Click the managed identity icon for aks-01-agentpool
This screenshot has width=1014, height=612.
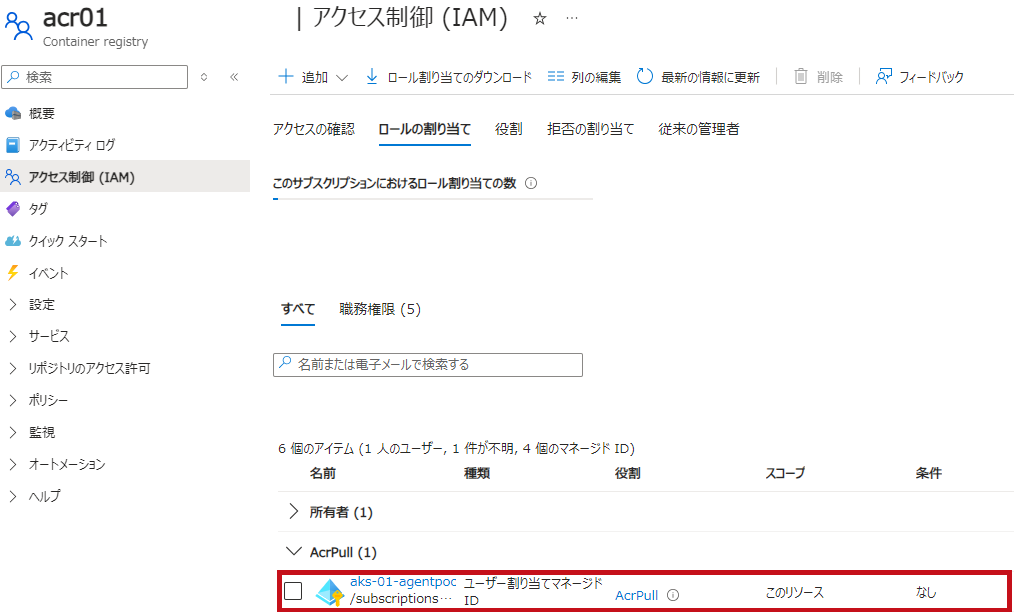(330, 592)
